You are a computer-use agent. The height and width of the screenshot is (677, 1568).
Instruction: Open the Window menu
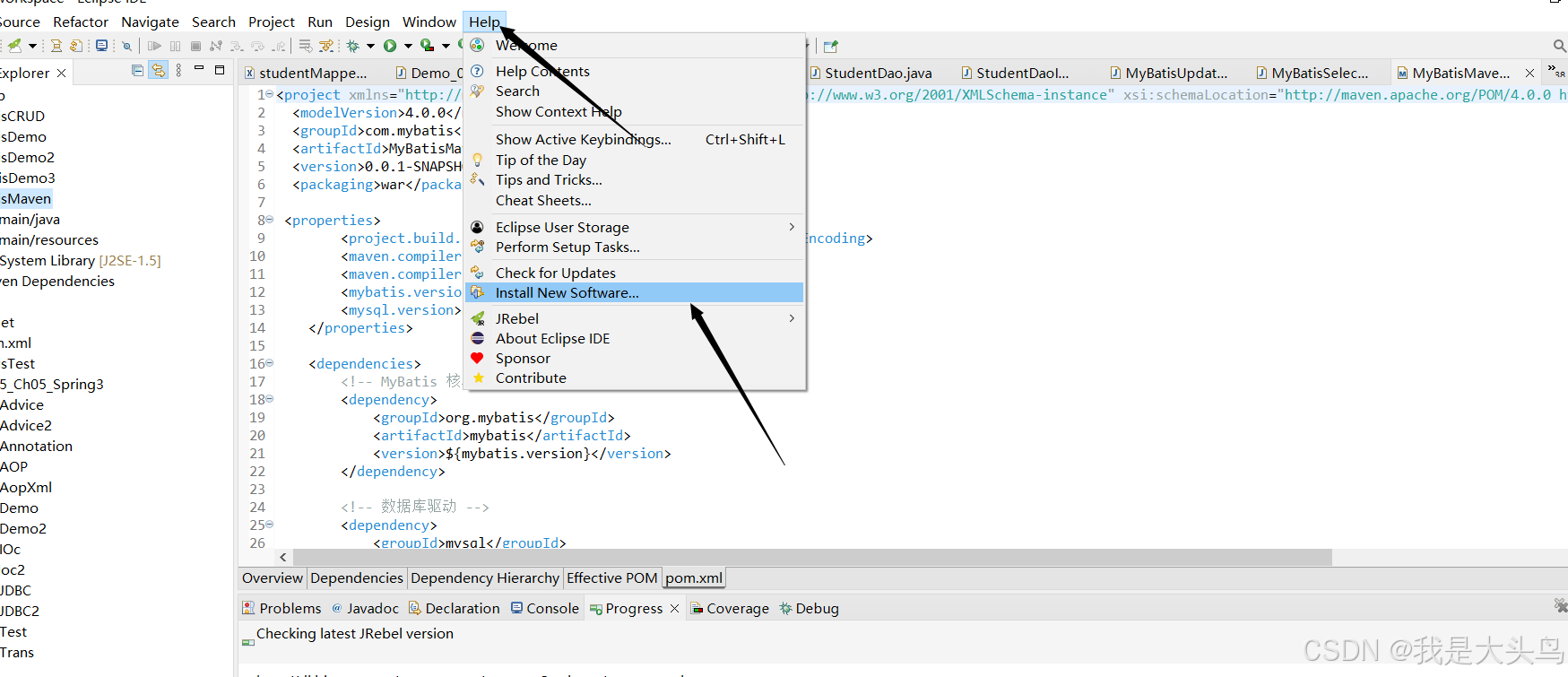click(429, 22)
